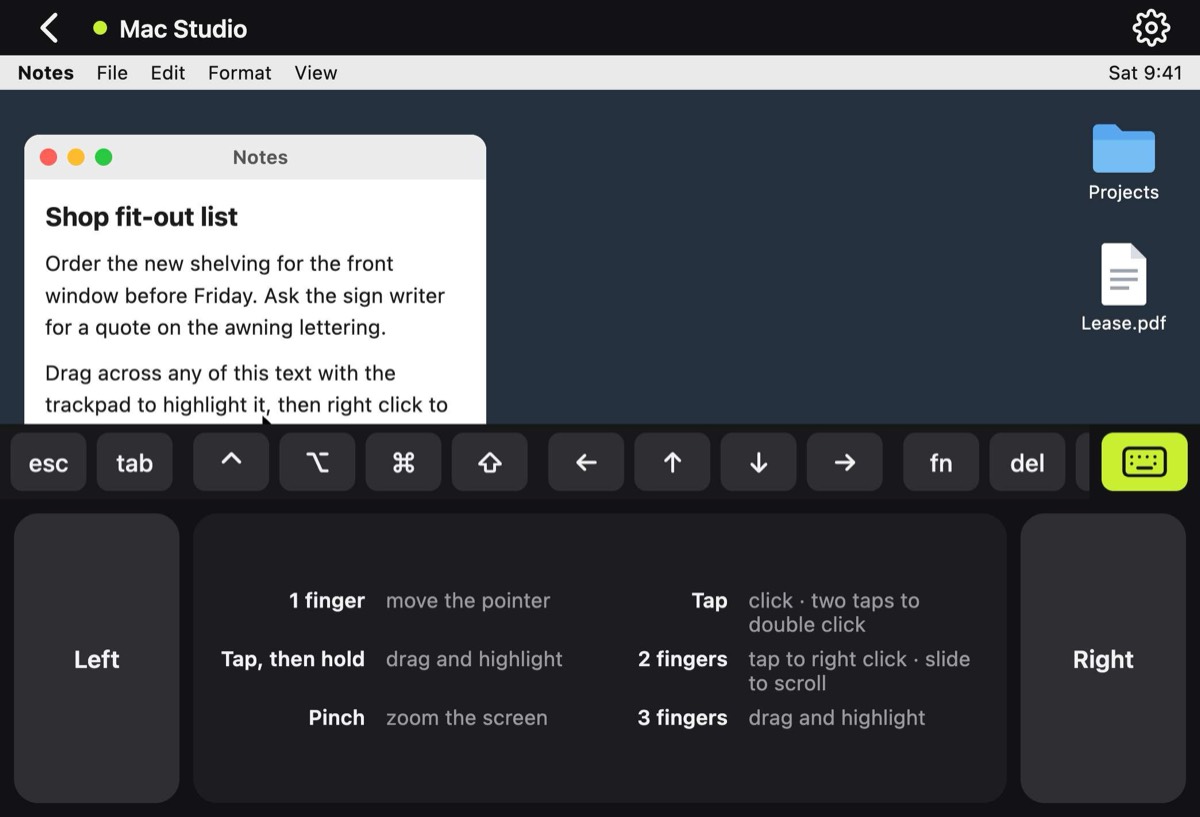This screenshot has width=1200, height=817.
Task: Tap the up arrow key
Action: pyautogui.click(x=672, y=462)
